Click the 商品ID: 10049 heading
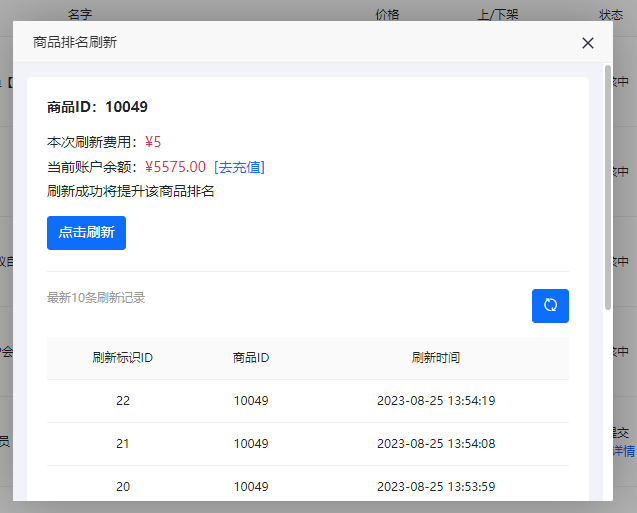The height and width of the screenshot is (513, 637). coord(97,107)
